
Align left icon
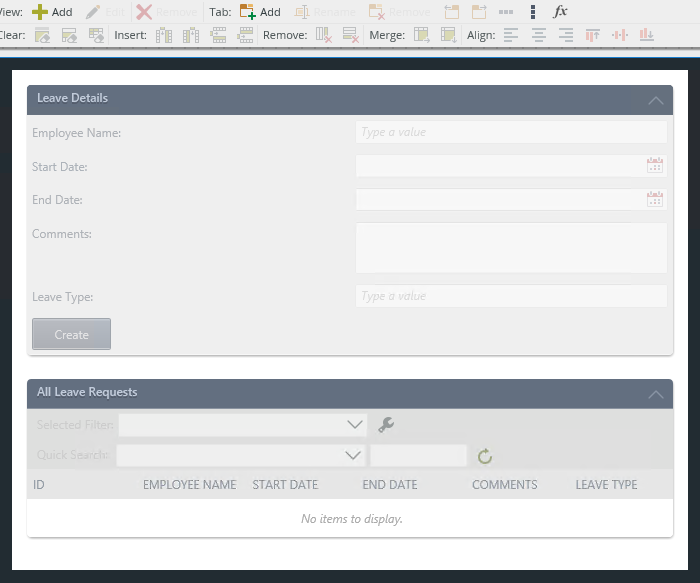[x=511, y=35]
